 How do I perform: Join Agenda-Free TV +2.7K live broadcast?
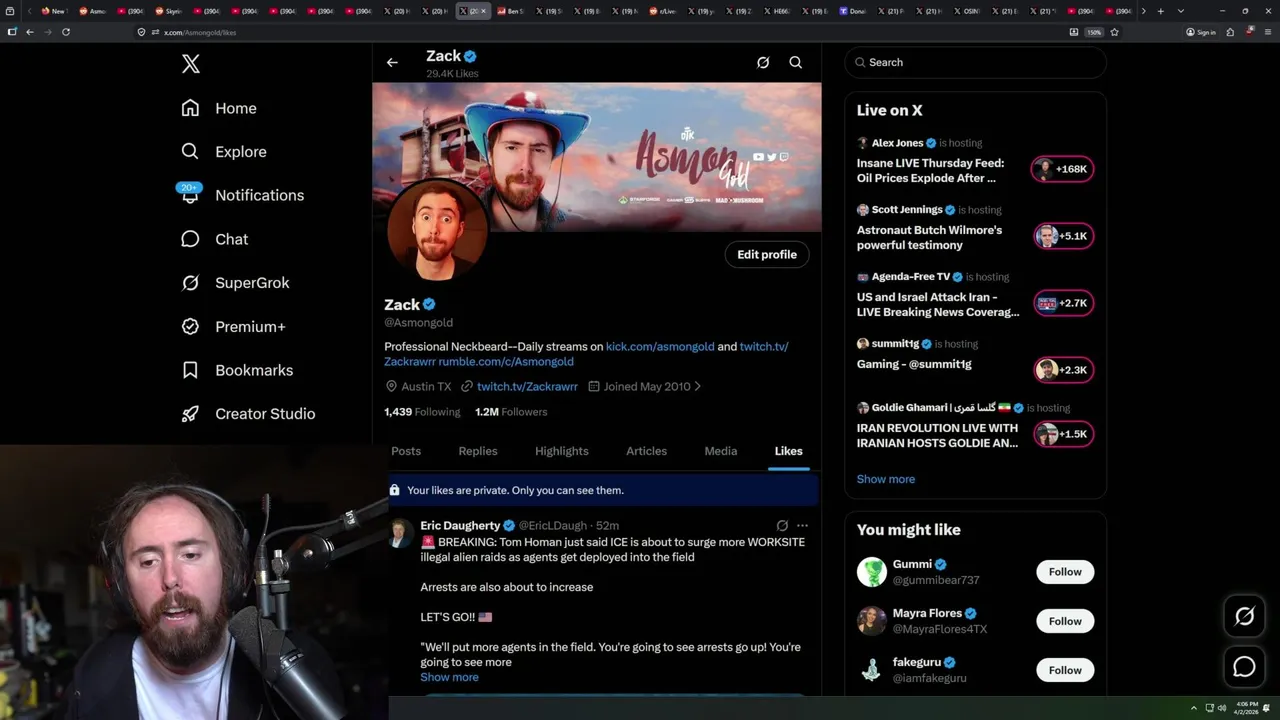tap(1063, 303)
